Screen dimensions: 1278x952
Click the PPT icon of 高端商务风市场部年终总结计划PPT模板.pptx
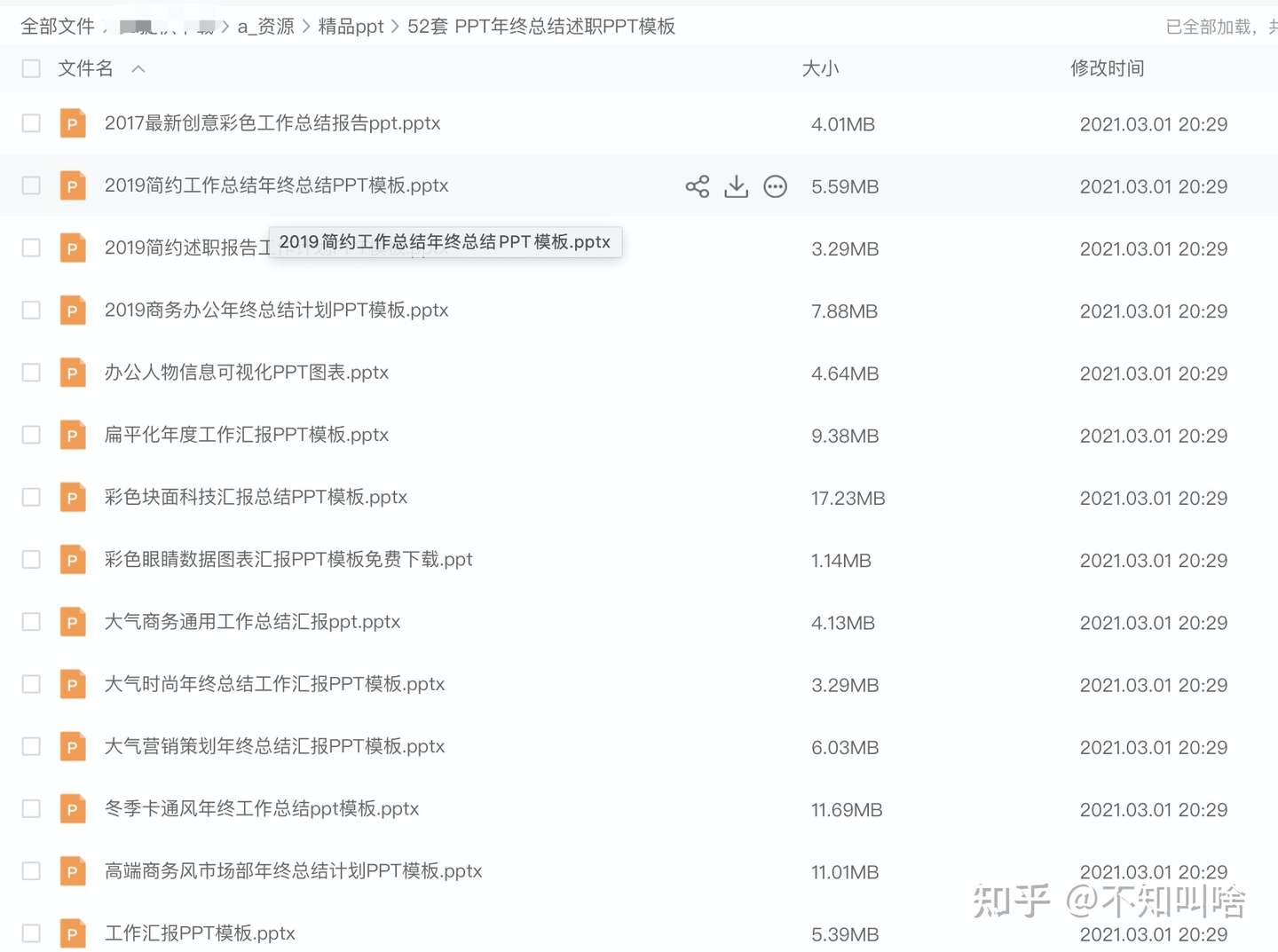click(73, 871)
